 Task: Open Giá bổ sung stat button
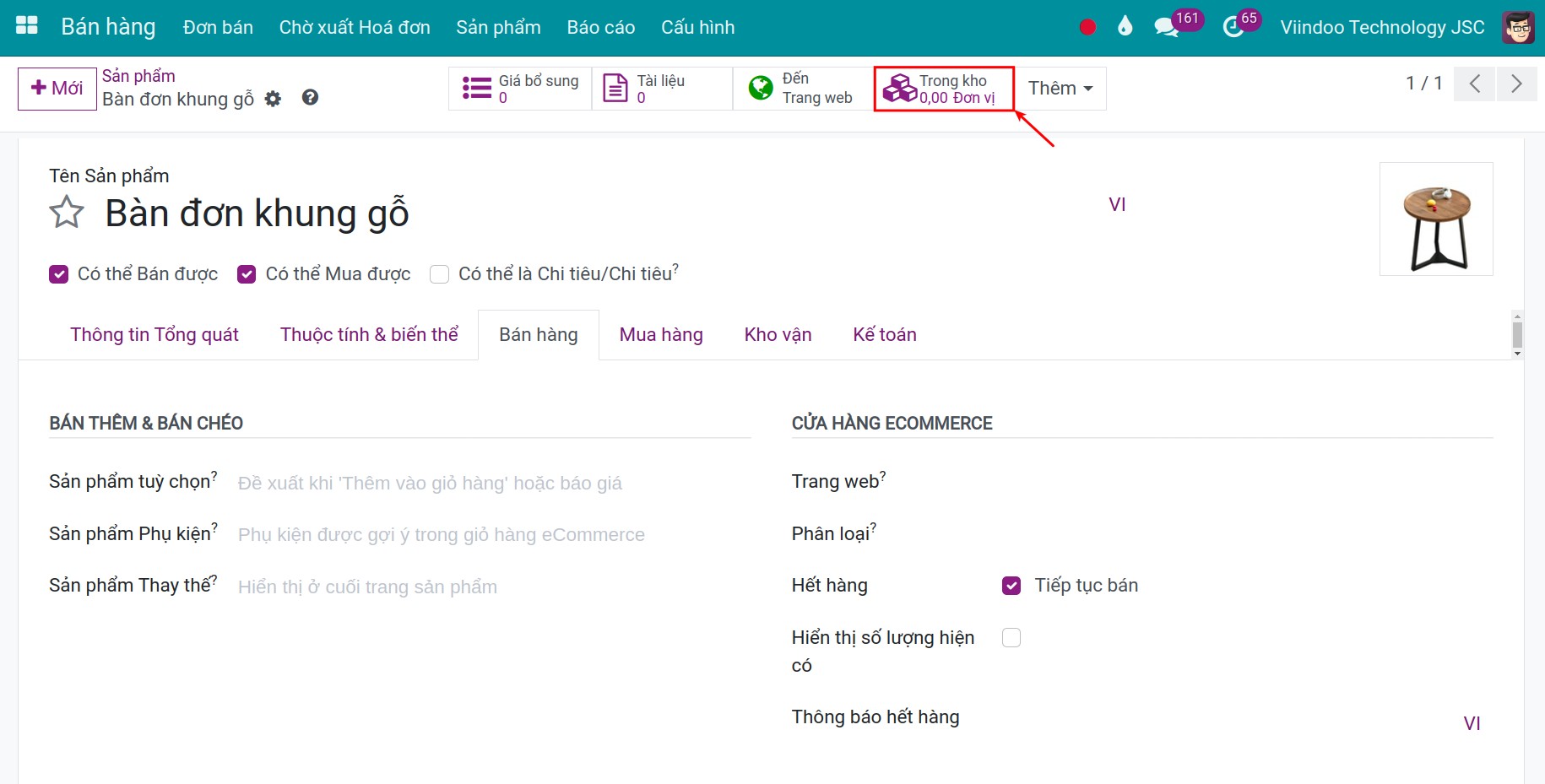click(520, 89)
